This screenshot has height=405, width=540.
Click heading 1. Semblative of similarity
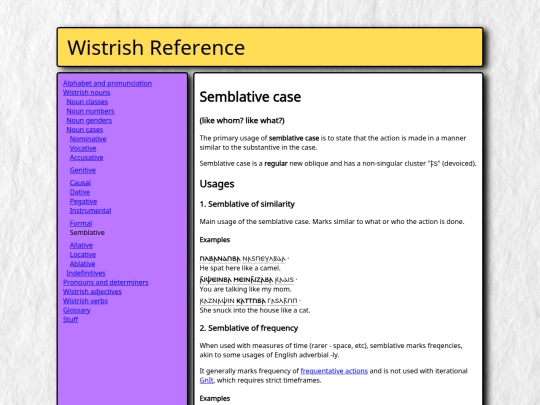click(x=247, y=204)
